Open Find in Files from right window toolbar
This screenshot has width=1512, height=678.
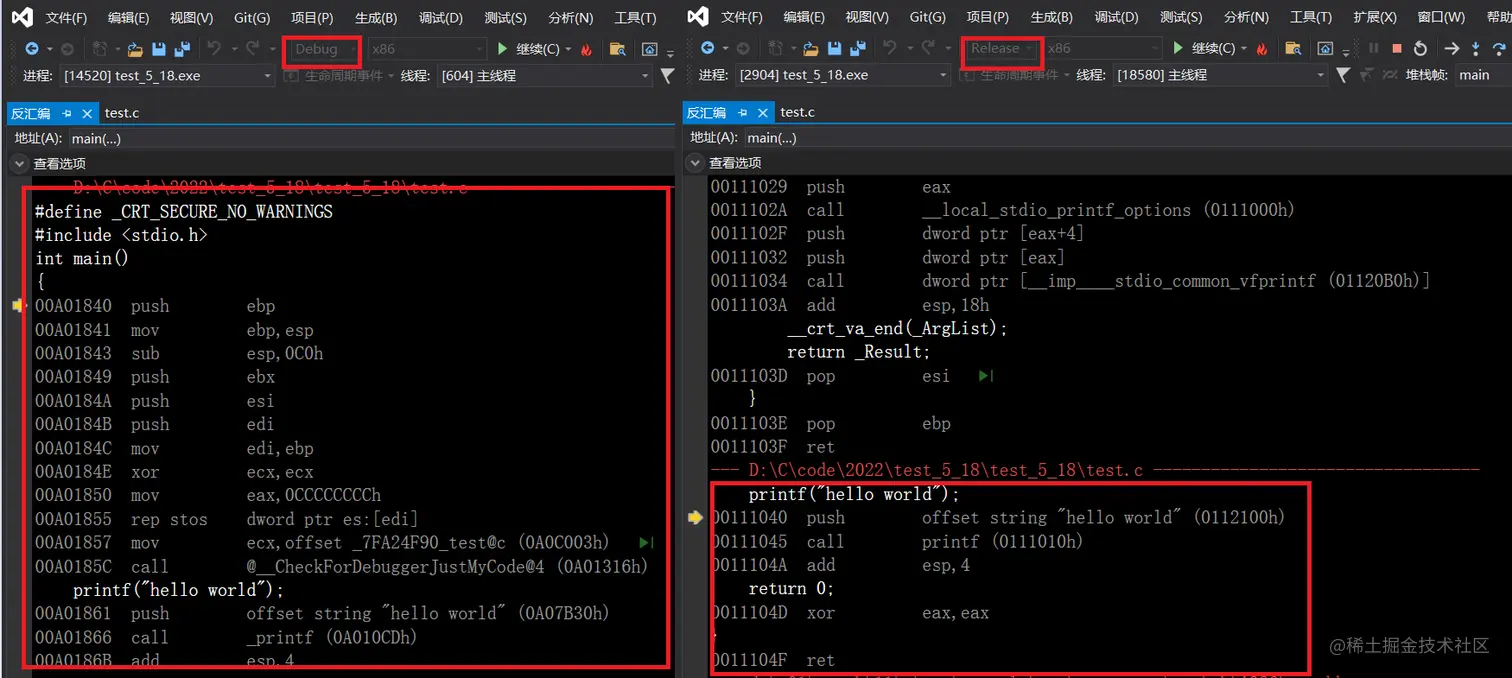pos(1293,48)
